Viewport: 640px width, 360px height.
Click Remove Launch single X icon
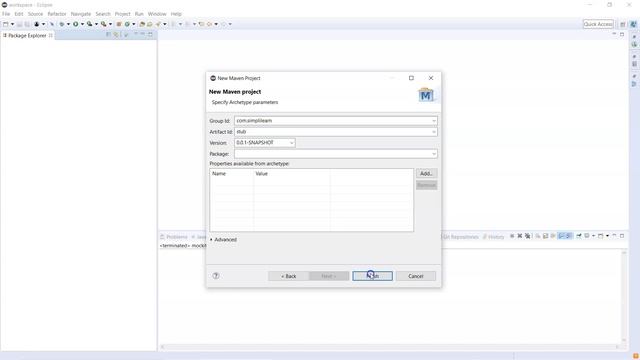520,236
